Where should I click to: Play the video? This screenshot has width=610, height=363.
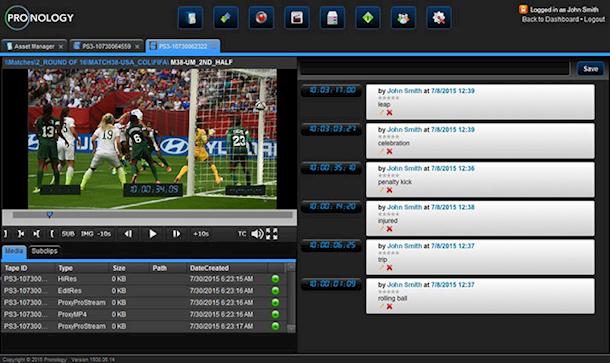152,234
